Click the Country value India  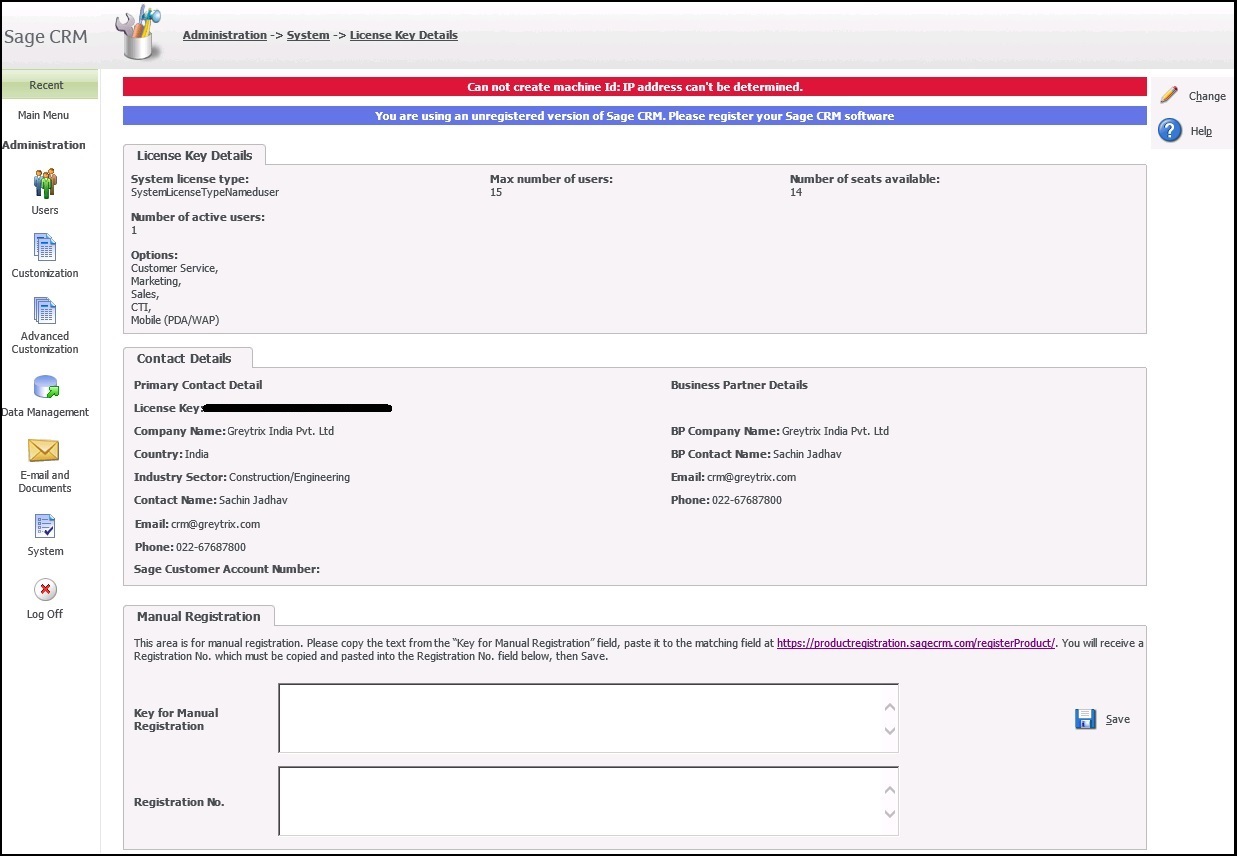(197, 454)
